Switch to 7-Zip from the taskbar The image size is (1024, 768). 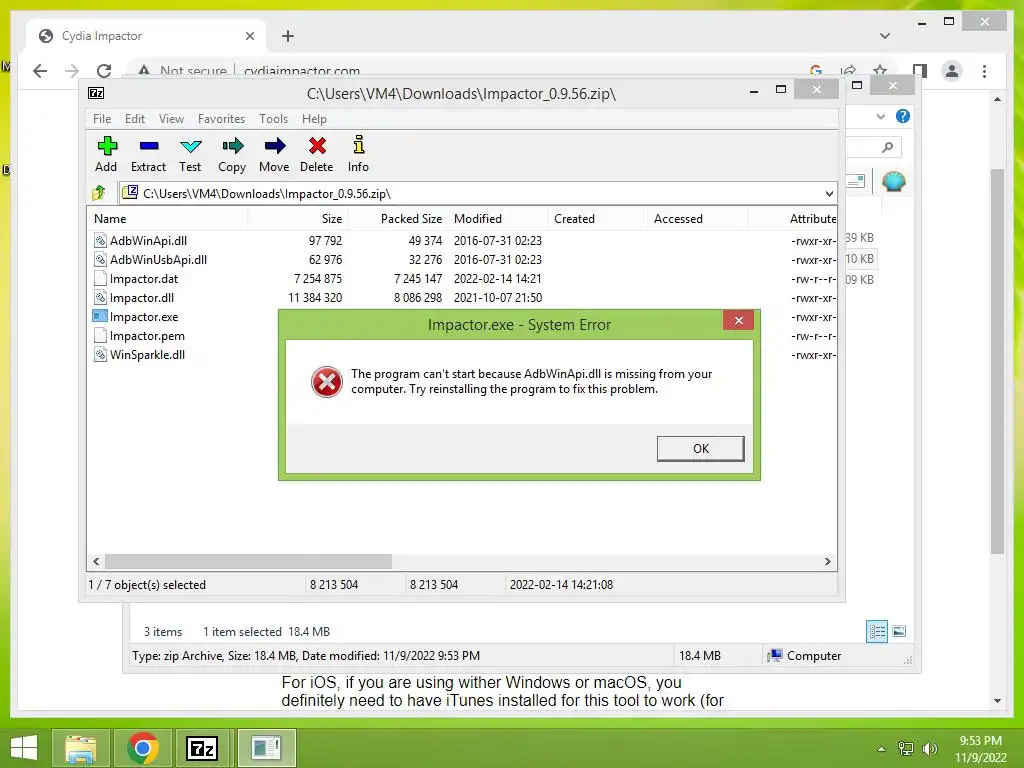(x=202, y=748)
